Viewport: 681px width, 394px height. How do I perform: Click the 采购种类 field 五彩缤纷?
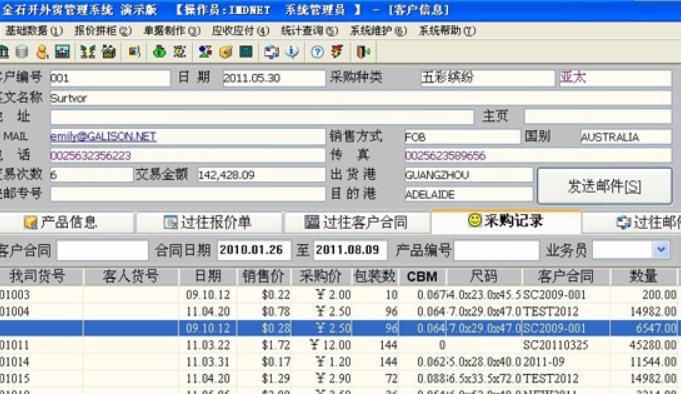click(488, 78)
